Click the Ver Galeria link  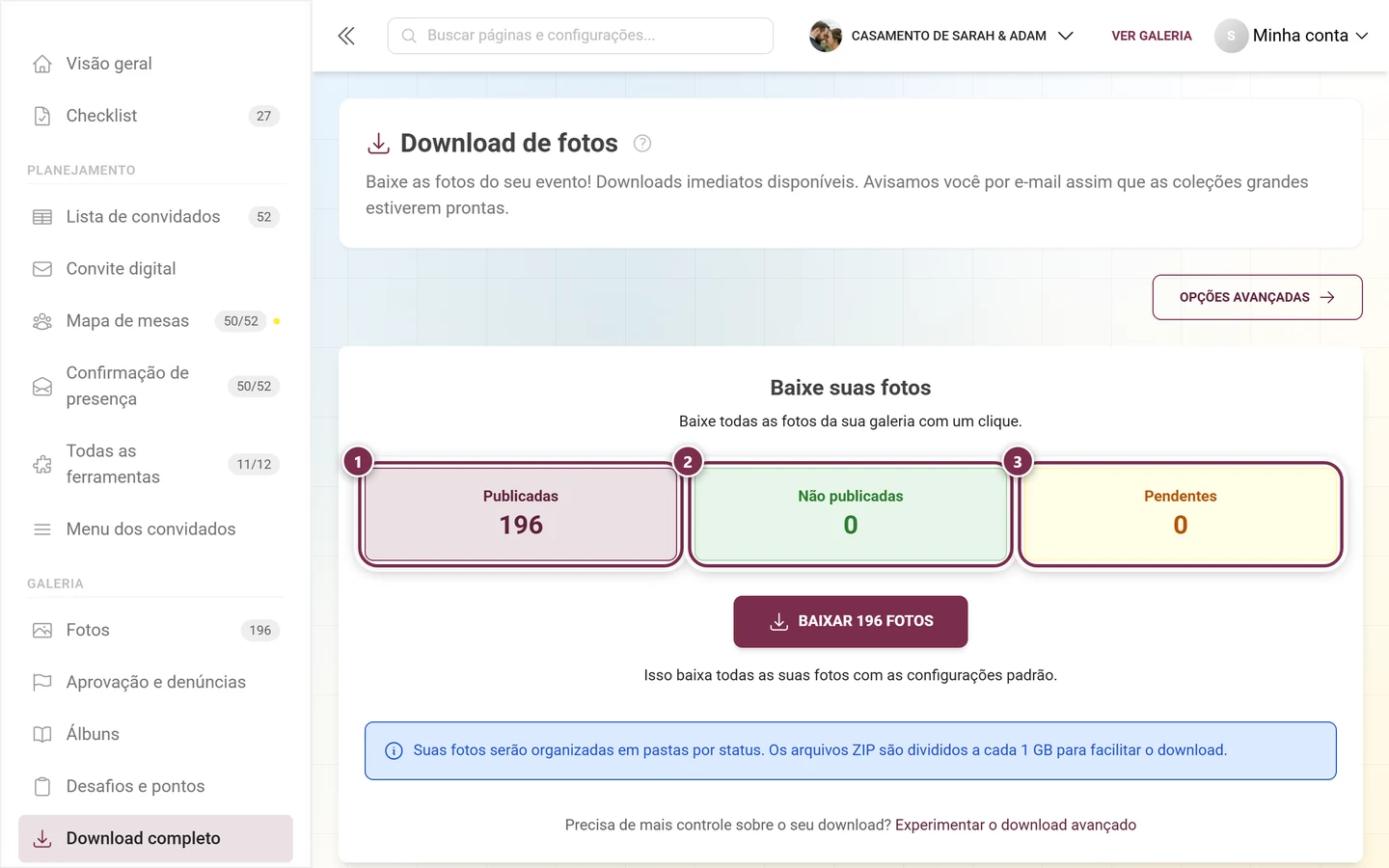[1152, 36]
